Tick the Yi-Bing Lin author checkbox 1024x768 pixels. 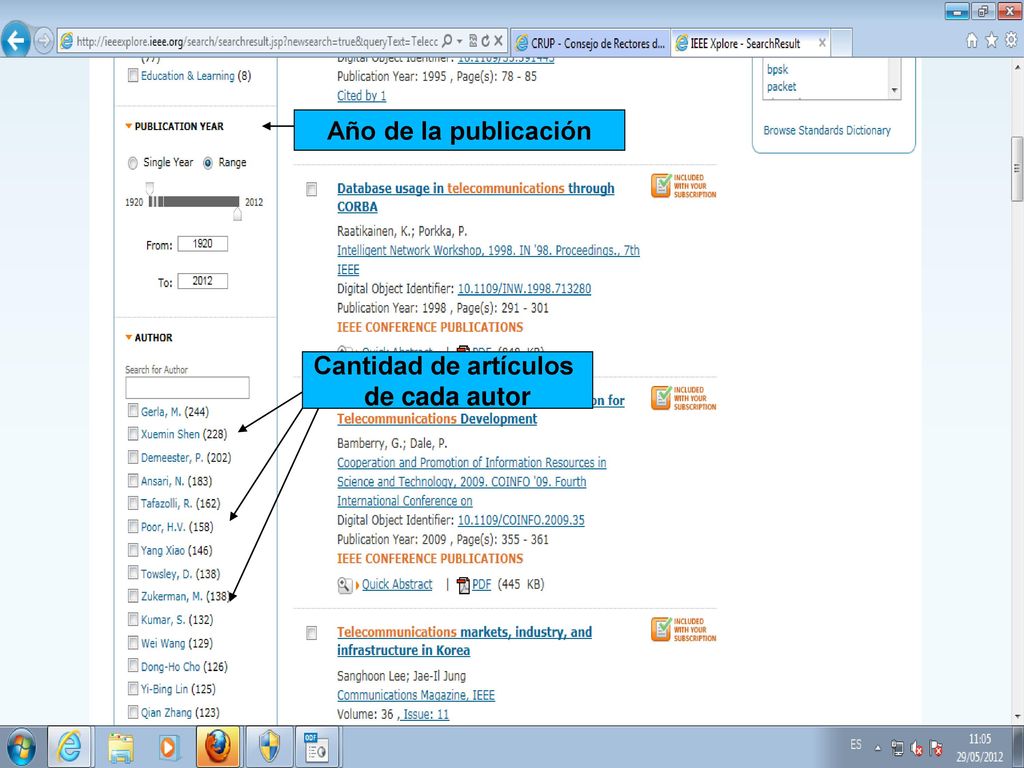[133, 688]
